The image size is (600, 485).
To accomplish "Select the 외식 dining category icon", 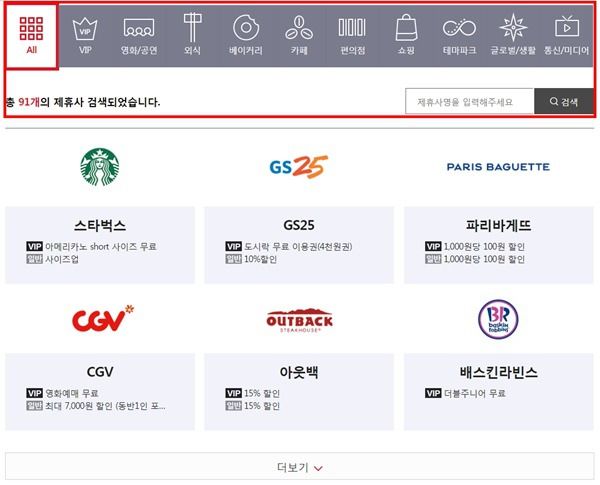I will [x=192, y=27].
